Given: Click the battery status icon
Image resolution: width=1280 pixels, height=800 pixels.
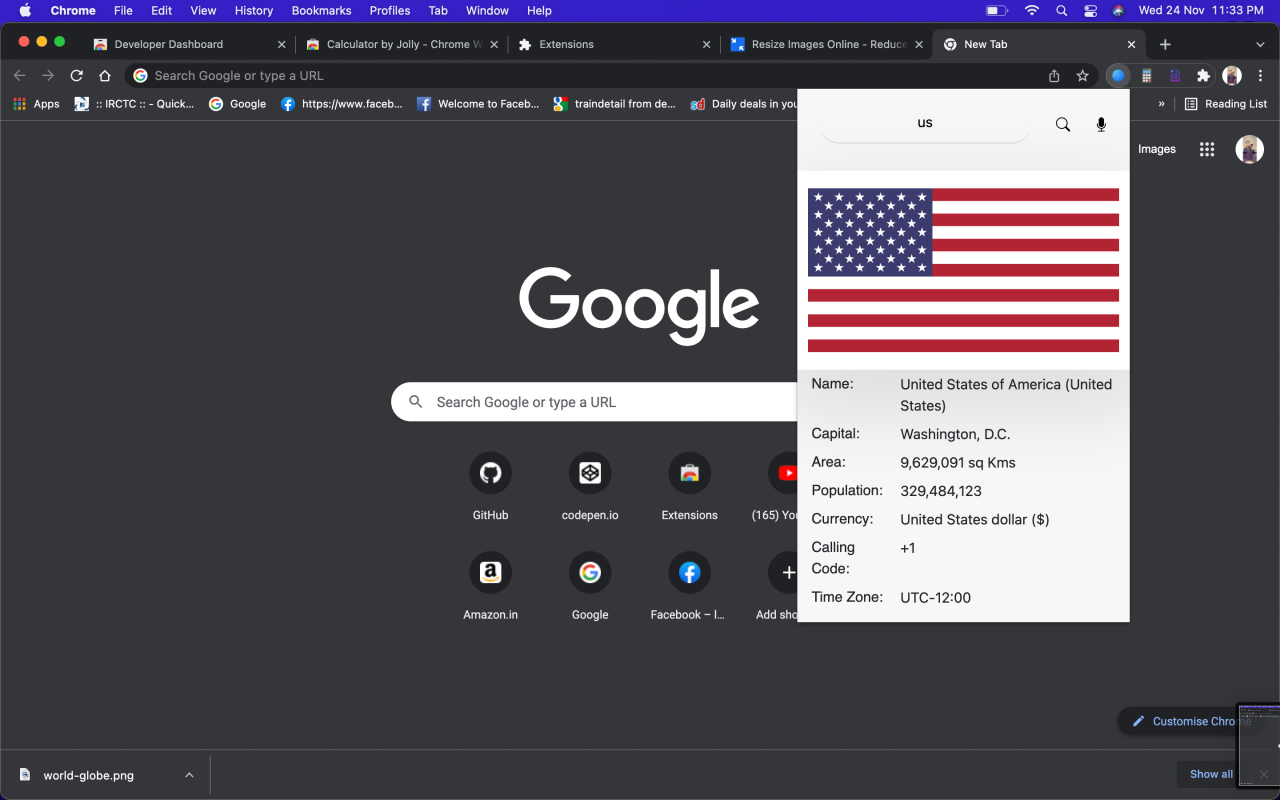Looking at the screenshot, I should click(x=997, y=10).
